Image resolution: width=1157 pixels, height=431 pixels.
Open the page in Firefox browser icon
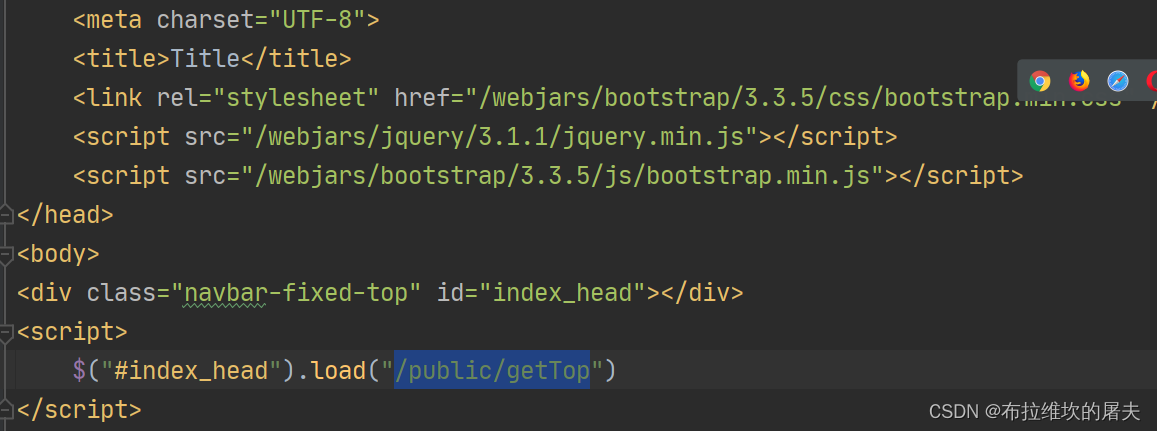point(1079,81)
